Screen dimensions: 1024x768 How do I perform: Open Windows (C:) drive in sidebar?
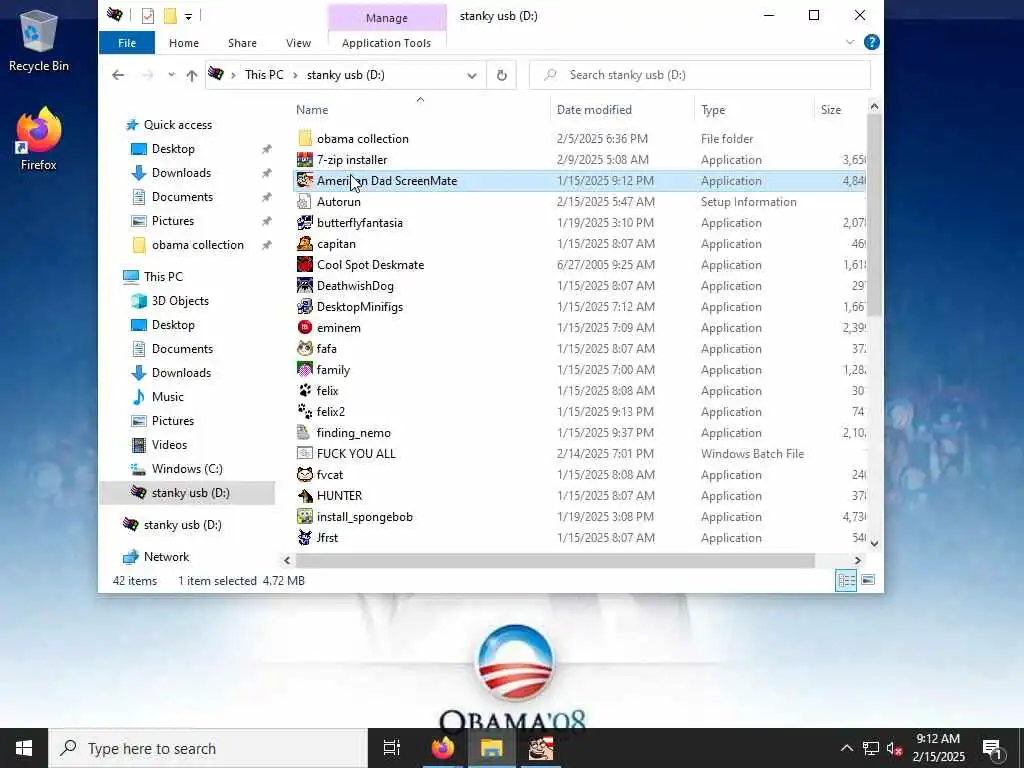(187, 469)
